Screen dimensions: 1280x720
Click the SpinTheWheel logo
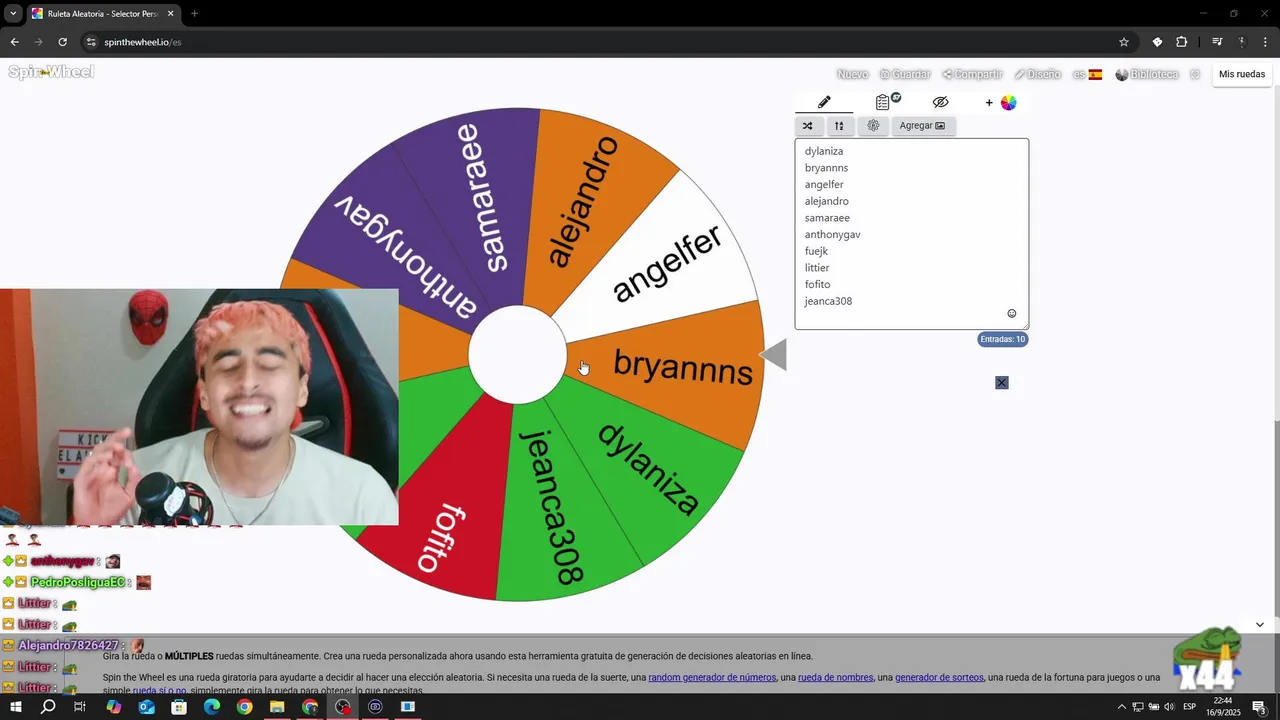(x=51, y=72)
